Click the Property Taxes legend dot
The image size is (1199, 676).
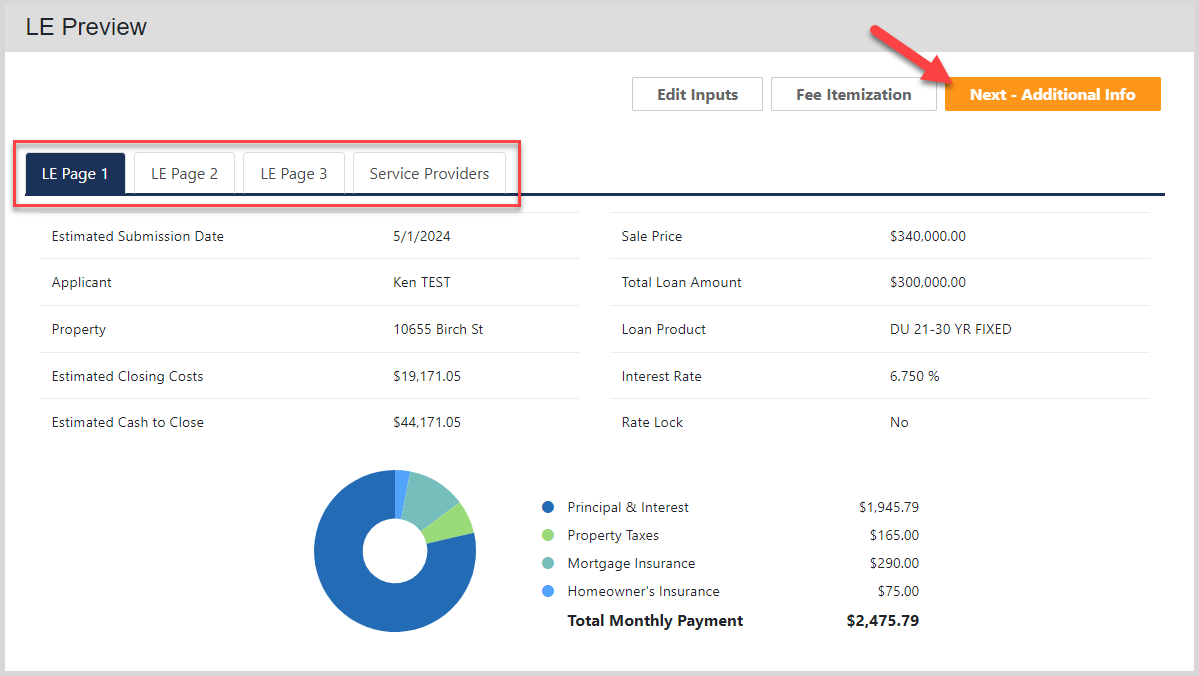[548, 535]
